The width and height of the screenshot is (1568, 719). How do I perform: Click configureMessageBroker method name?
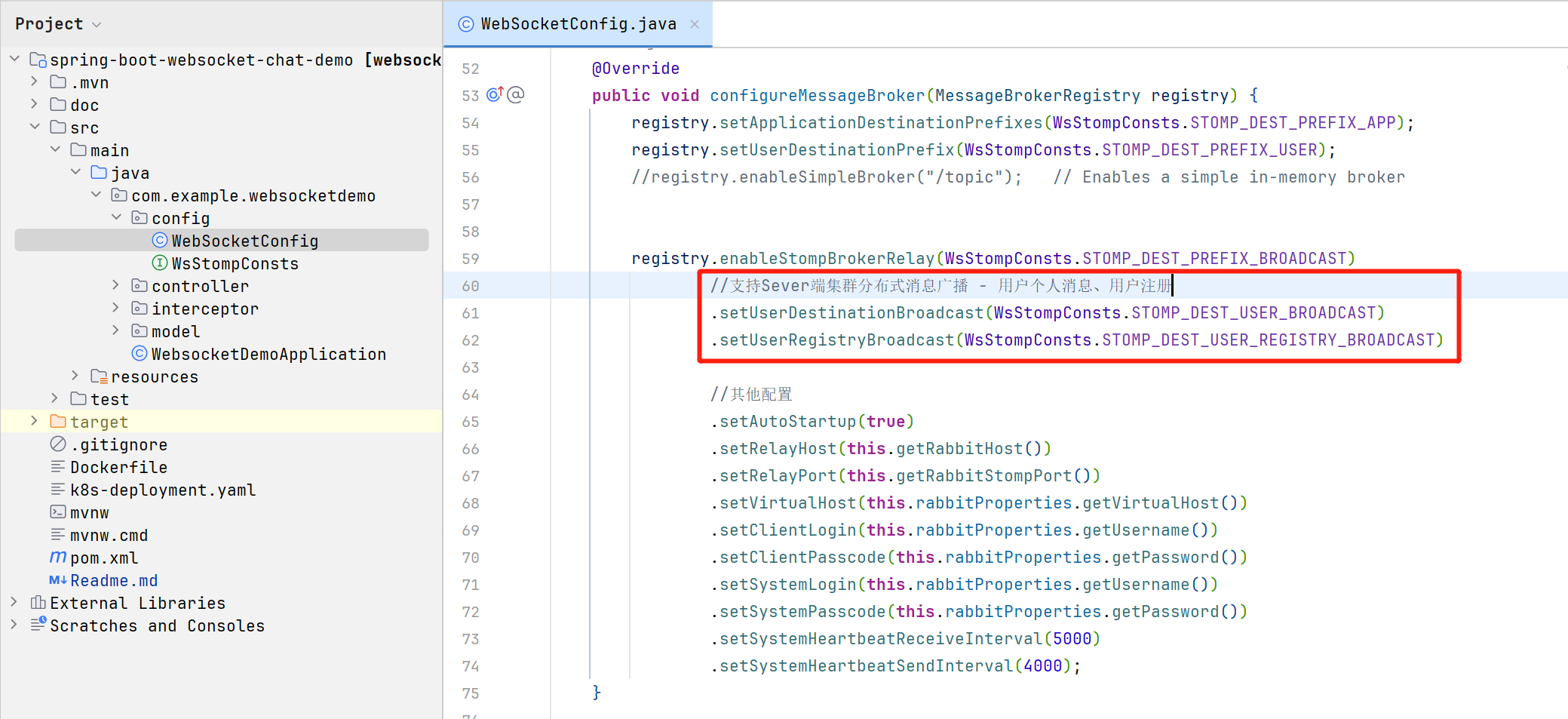tap(817, 95)
